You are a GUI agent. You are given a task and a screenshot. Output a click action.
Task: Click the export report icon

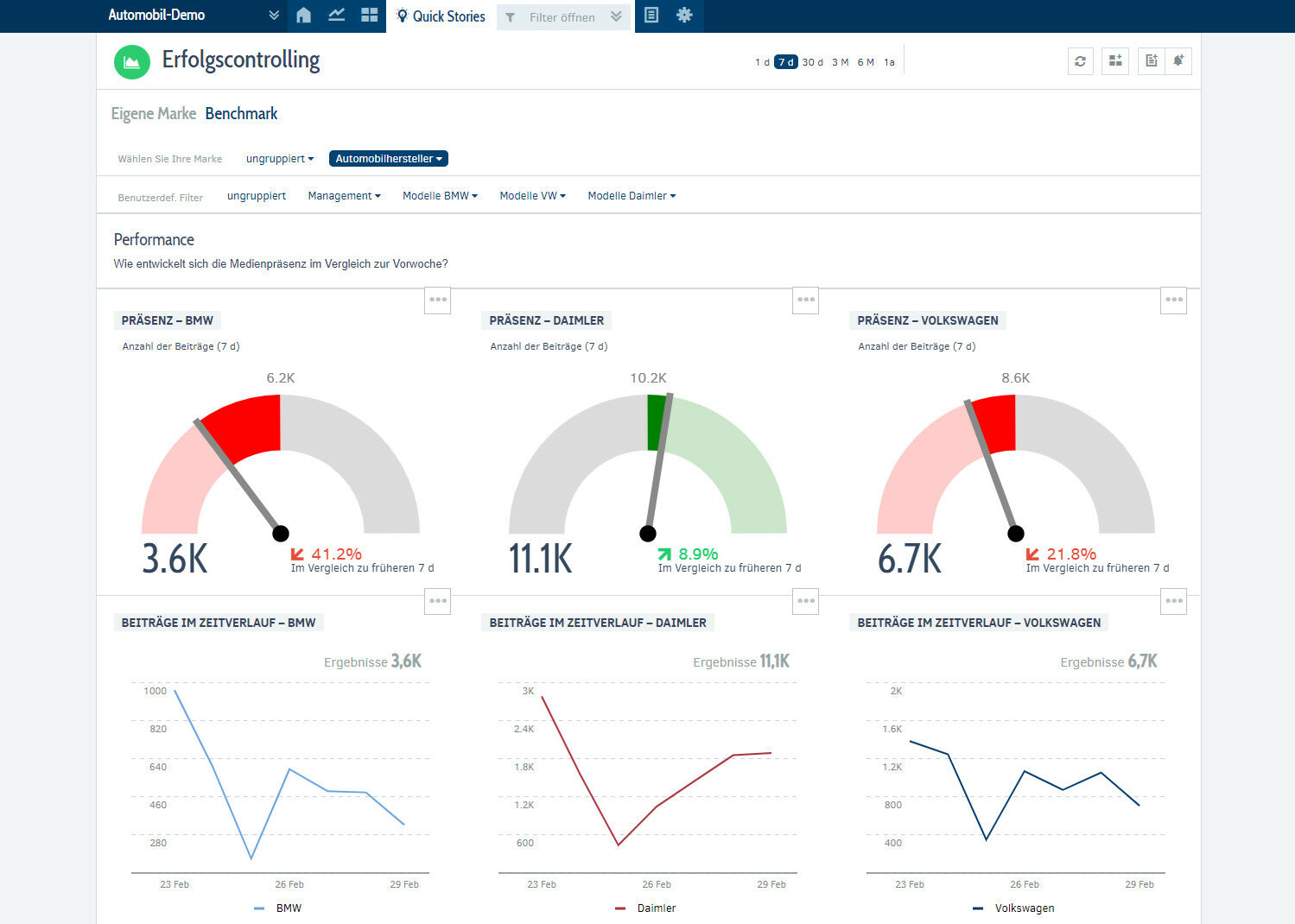1151,61
